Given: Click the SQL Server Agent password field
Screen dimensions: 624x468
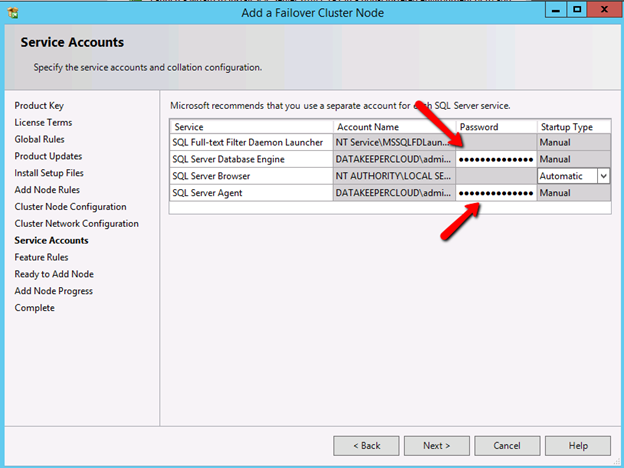Looking at the screenshot, I should (x=495, y=193).
